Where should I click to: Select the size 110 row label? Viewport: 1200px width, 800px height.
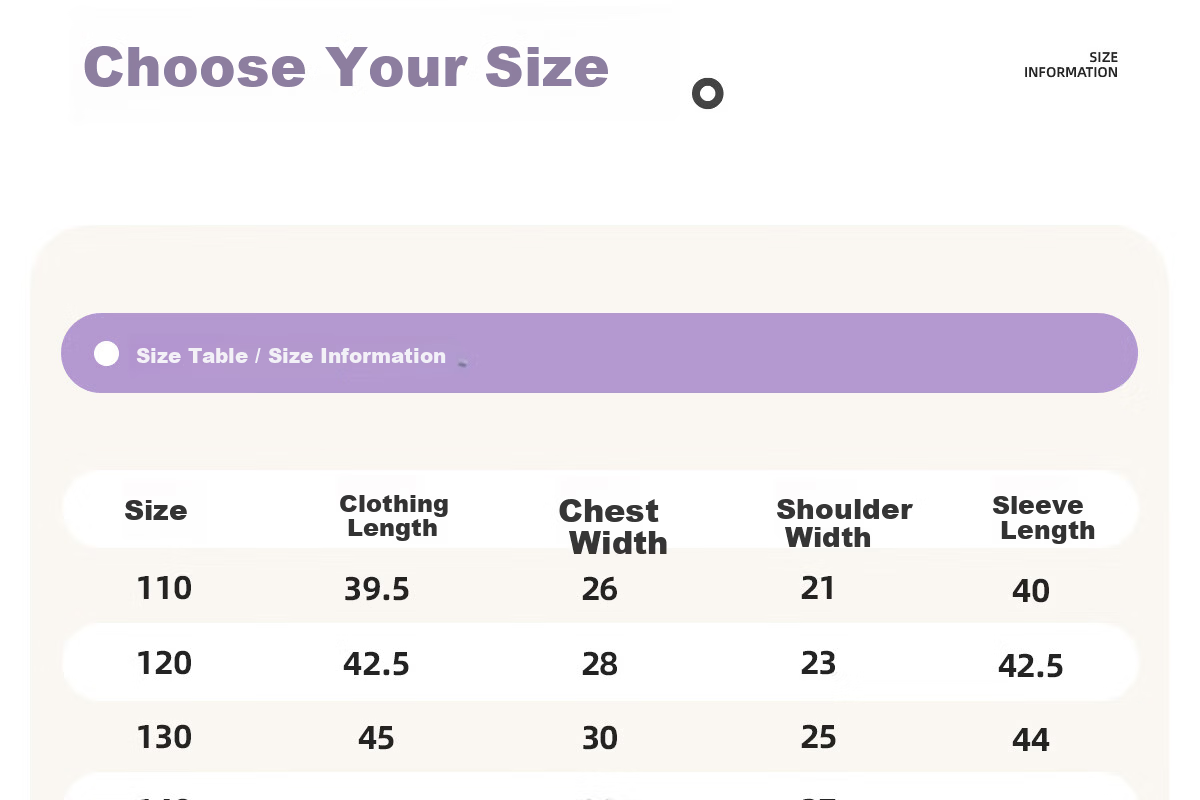(164, 588)
